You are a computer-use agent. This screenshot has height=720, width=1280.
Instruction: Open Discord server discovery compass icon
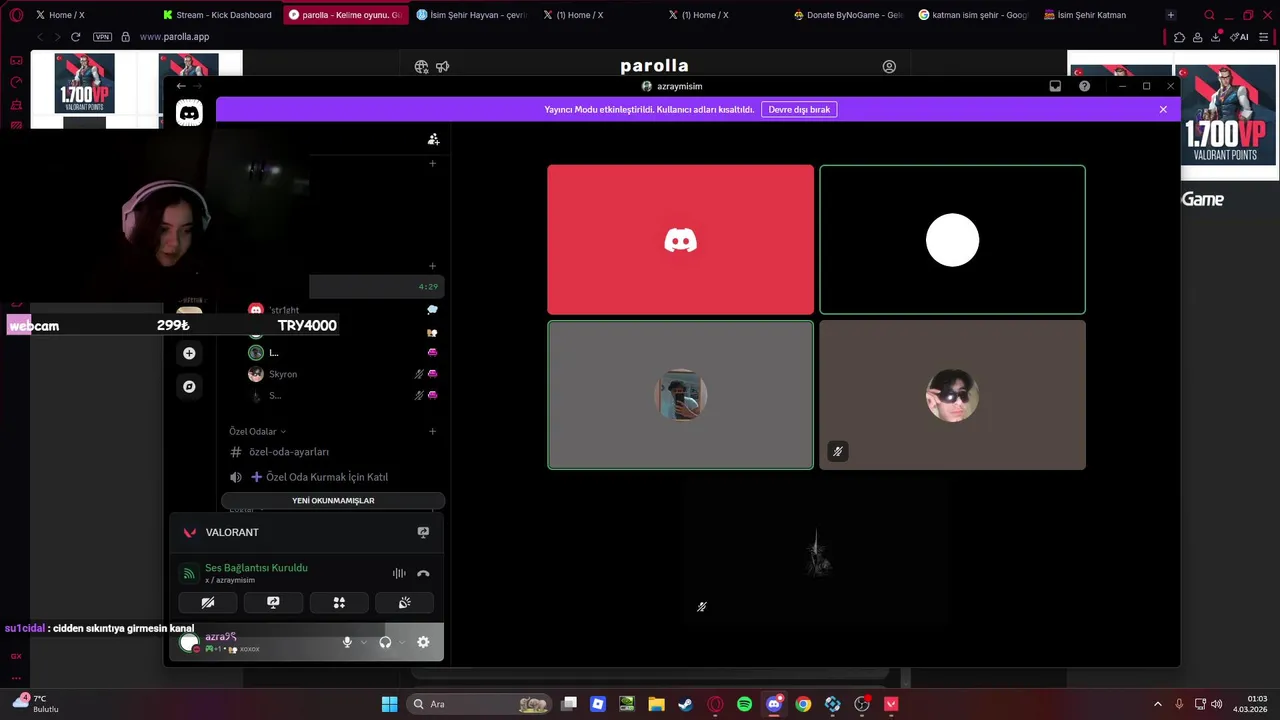coord(189,386)
